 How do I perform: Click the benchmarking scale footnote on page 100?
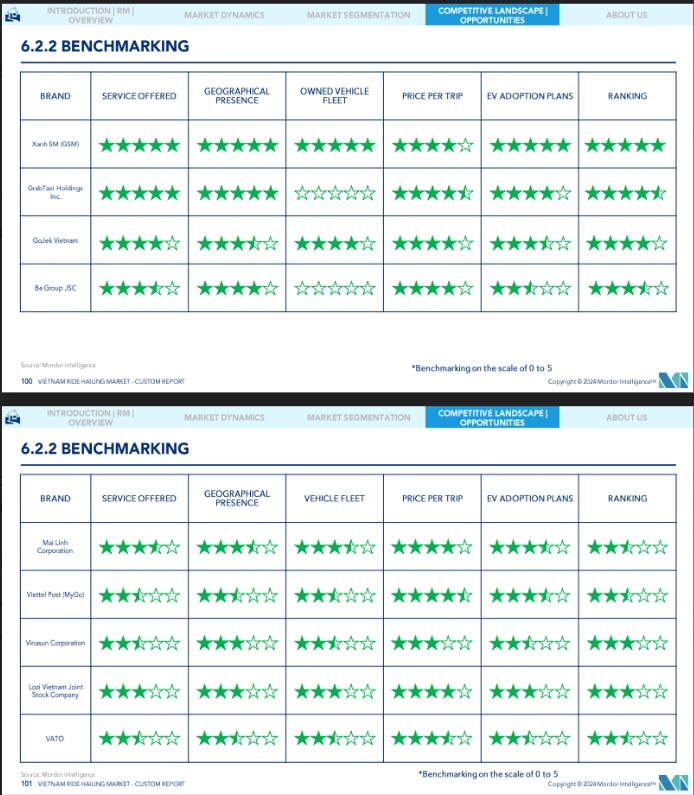pos(482,369)
